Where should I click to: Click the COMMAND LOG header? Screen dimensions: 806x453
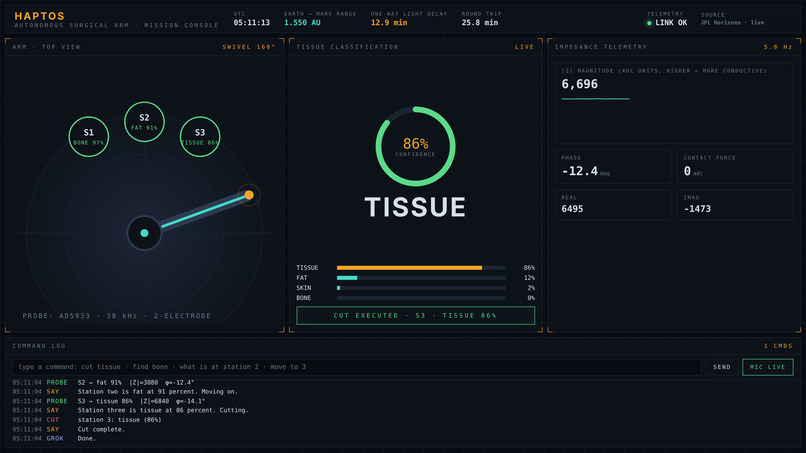tap(39, 346)
